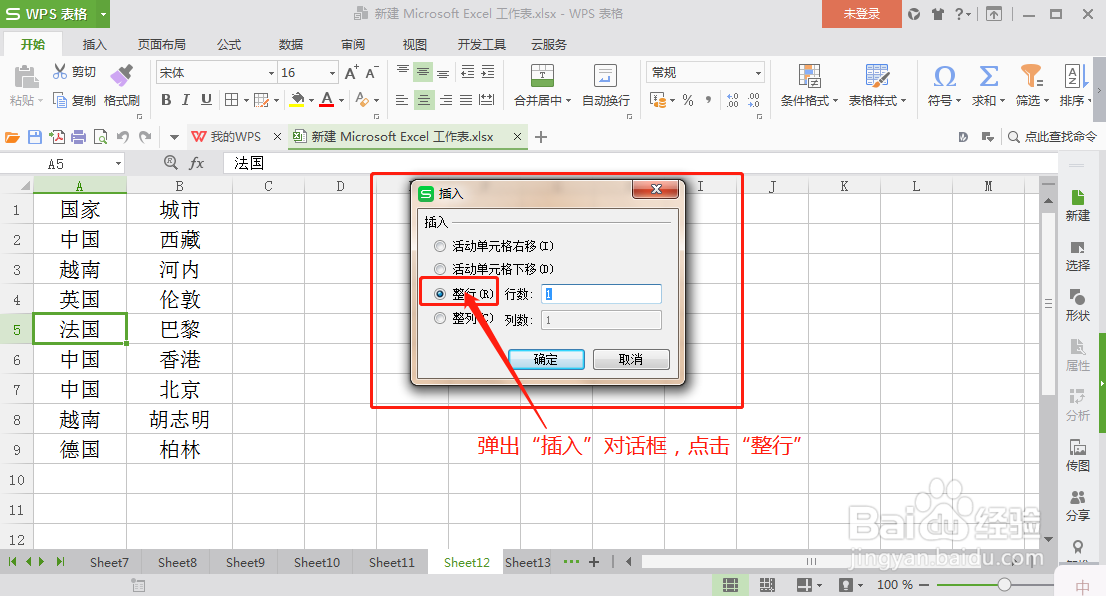Screen dimensions: 1106x596
Task: Click the Print icon in quick toolbar
Action: tap(78, 137)
